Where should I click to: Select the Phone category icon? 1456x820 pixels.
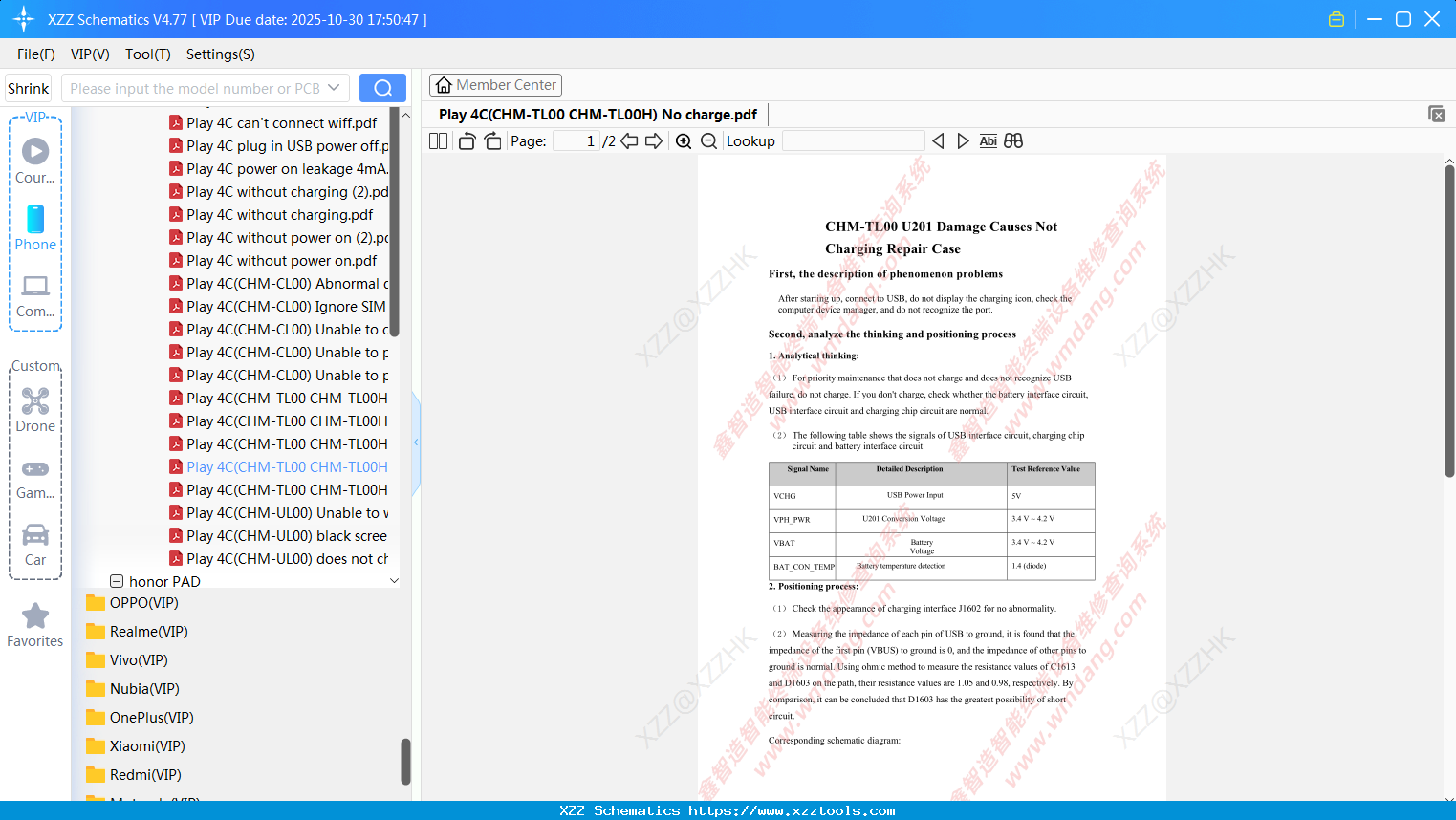click(35, 227)
